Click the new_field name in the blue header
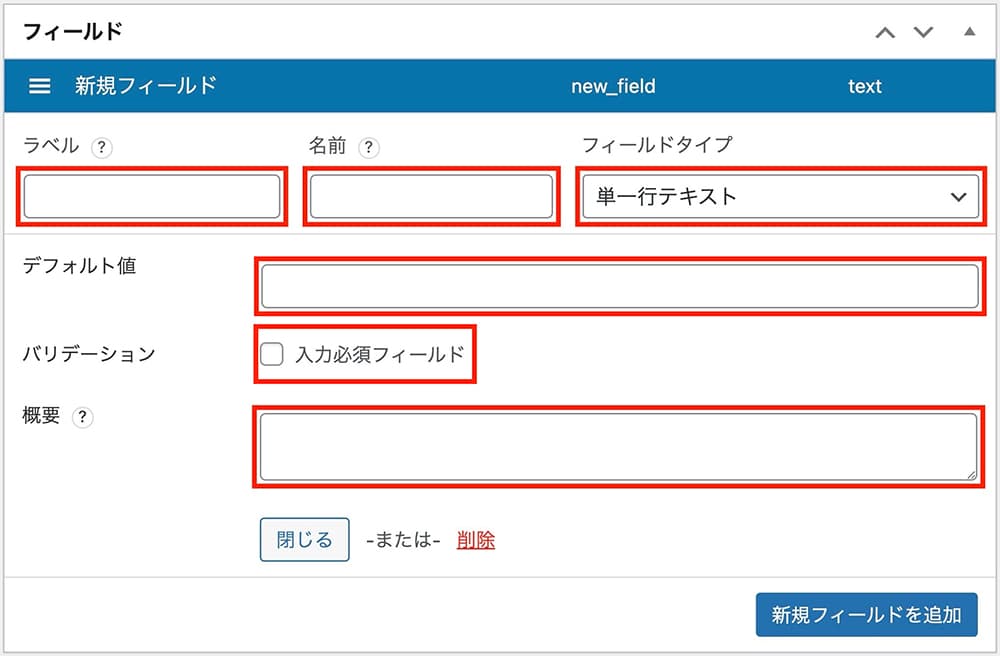Screen dimensions: 1000x656 [613, 86]
